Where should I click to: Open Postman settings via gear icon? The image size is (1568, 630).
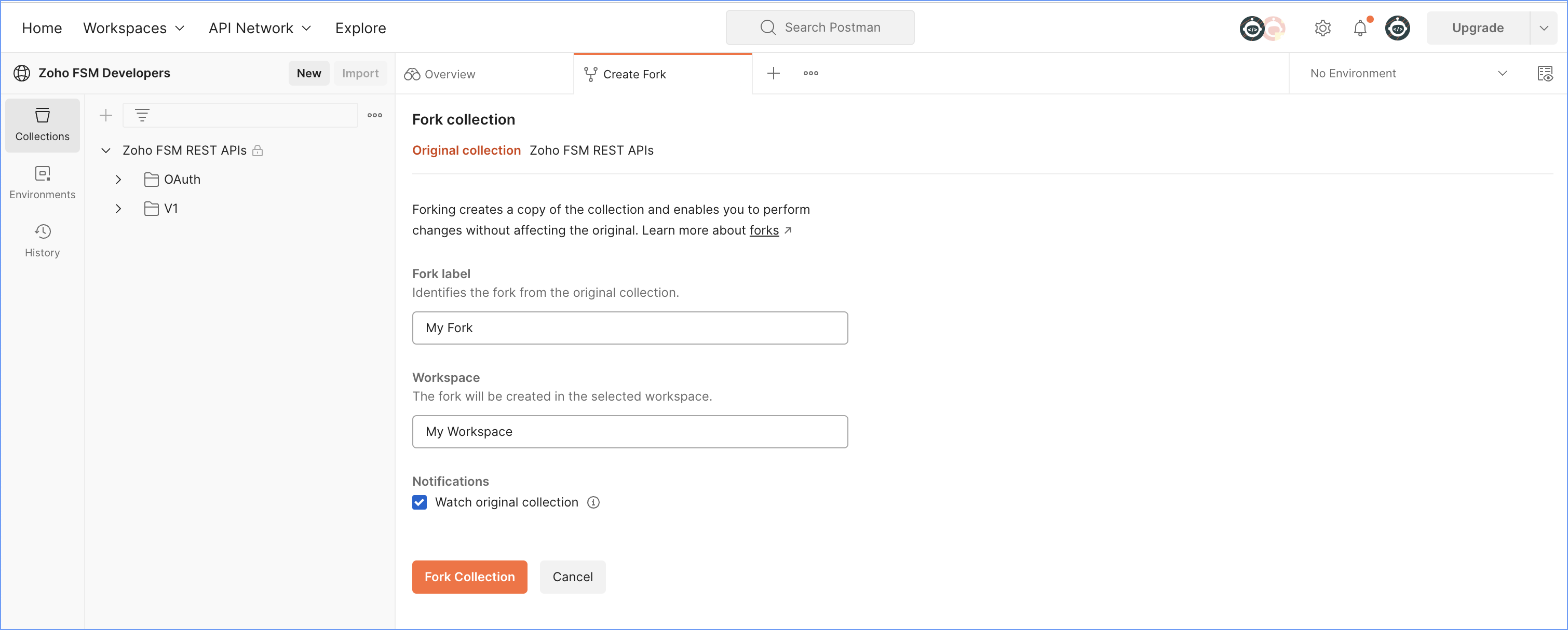click(x=1322, y=28)
